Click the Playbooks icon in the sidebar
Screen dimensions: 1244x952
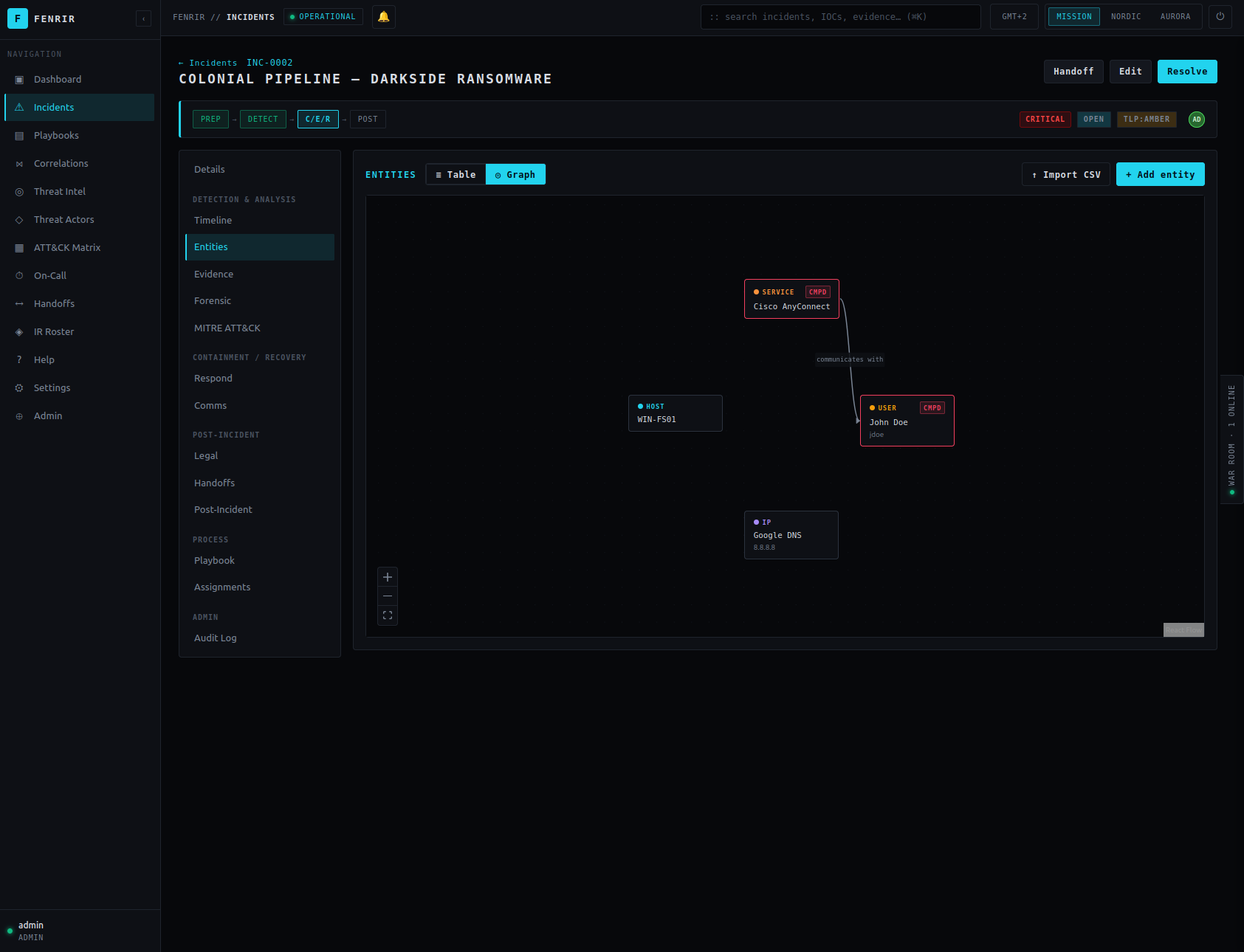pyautogui.click(x=19, y=136)
